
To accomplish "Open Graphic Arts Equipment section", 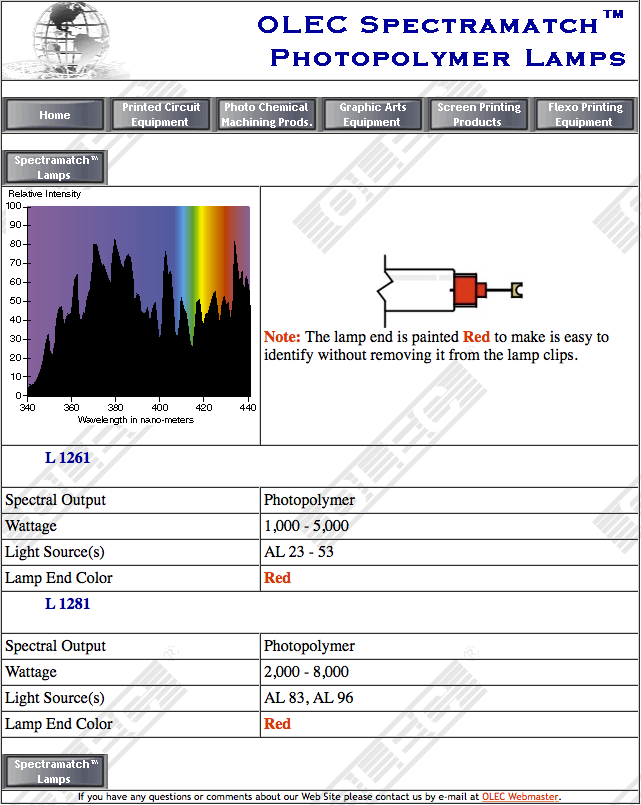I will pos(373,114).
